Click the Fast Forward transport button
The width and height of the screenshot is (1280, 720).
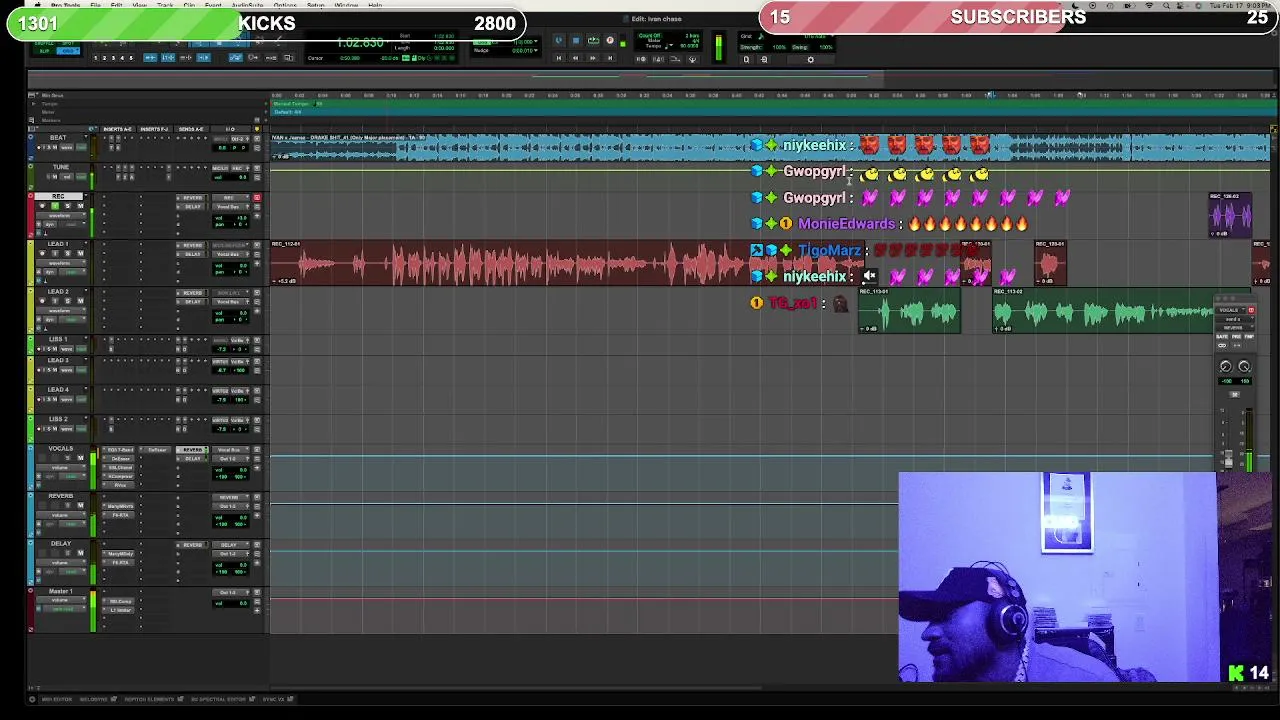click(x=592, y=58)
